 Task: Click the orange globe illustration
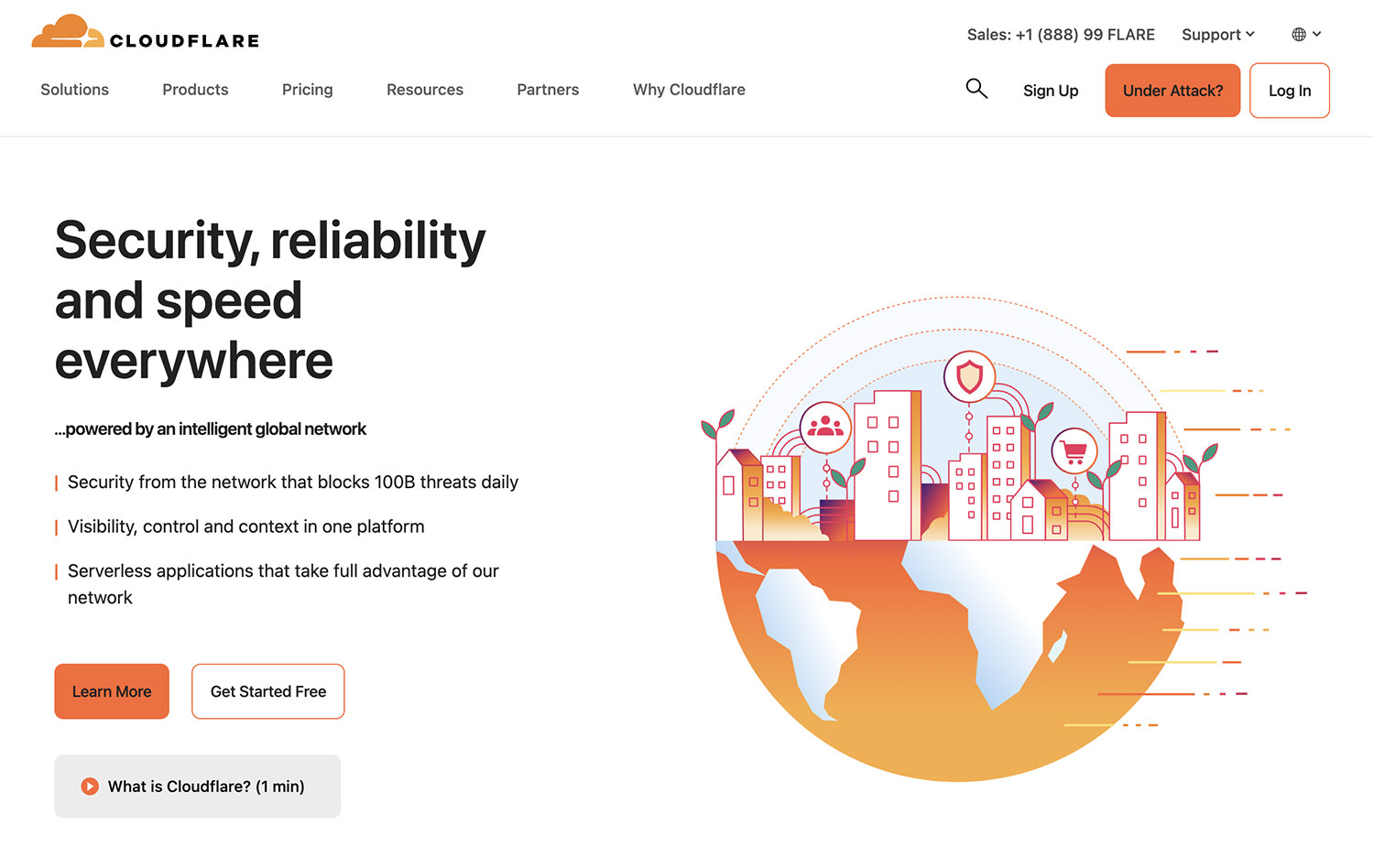(951, 659)
